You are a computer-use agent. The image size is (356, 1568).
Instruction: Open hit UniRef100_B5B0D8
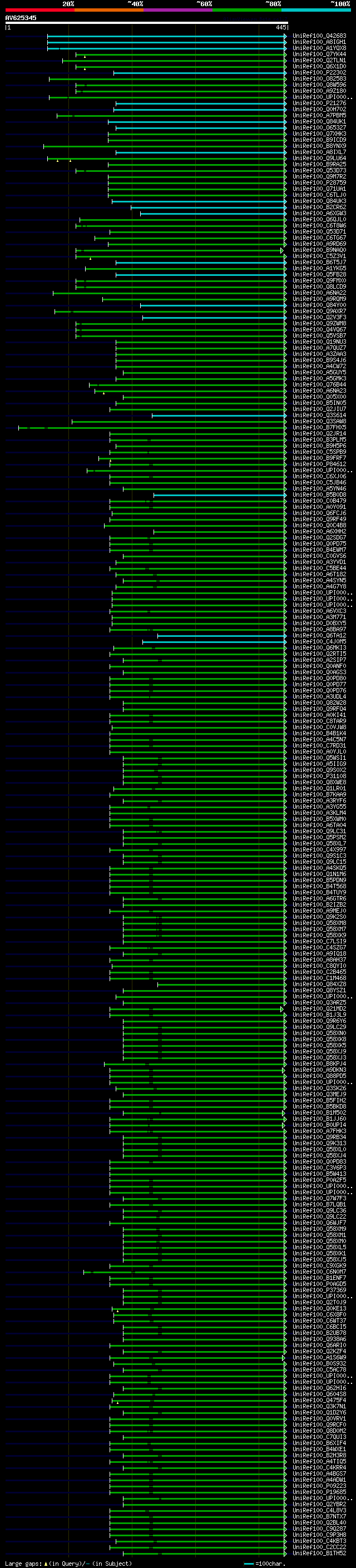pos(319,495)
